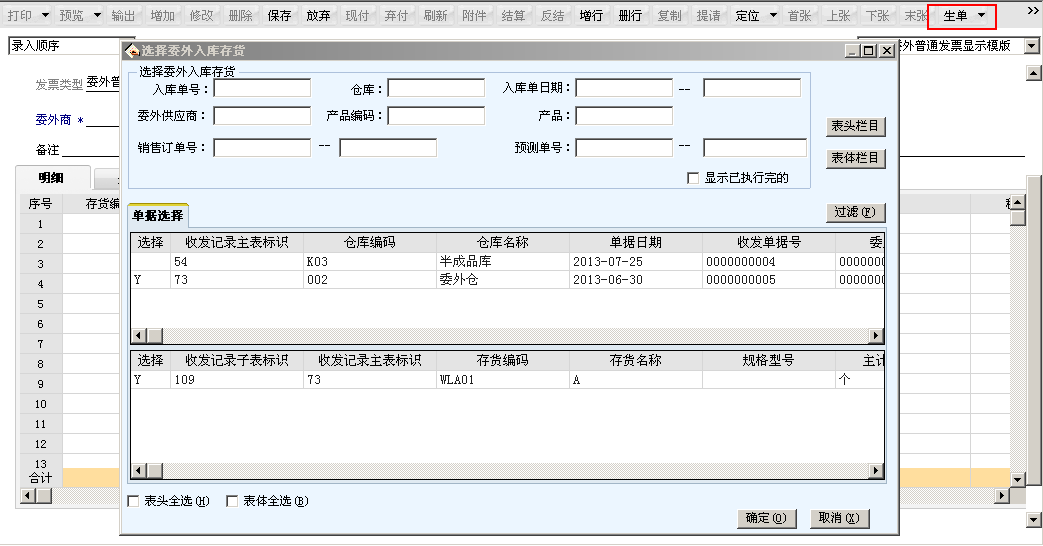Expand the 定位 dropdown arrow
The image size is (1043, 546).
pos(774,15)
